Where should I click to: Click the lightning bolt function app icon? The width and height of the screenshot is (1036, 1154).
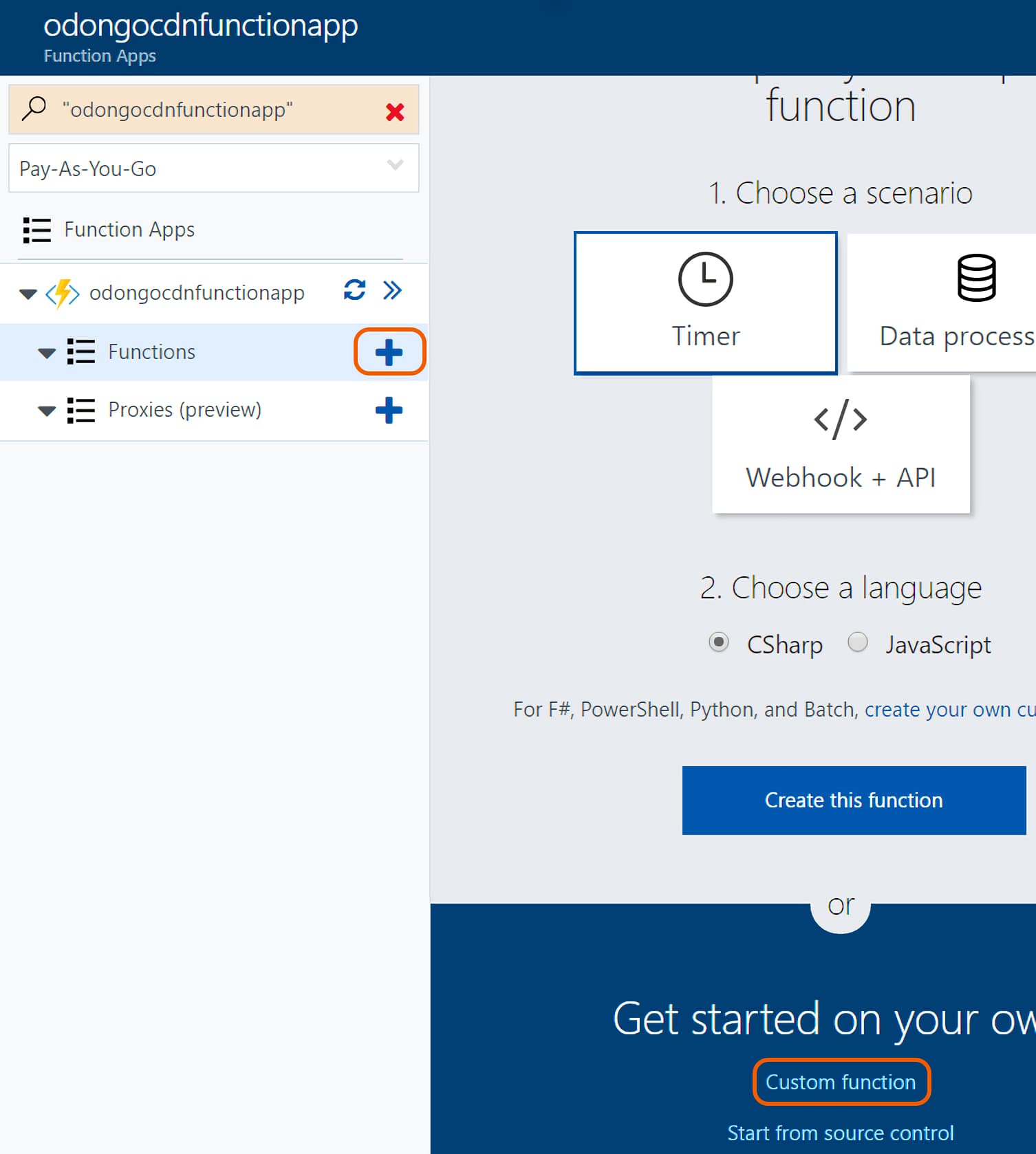[63, 294]
